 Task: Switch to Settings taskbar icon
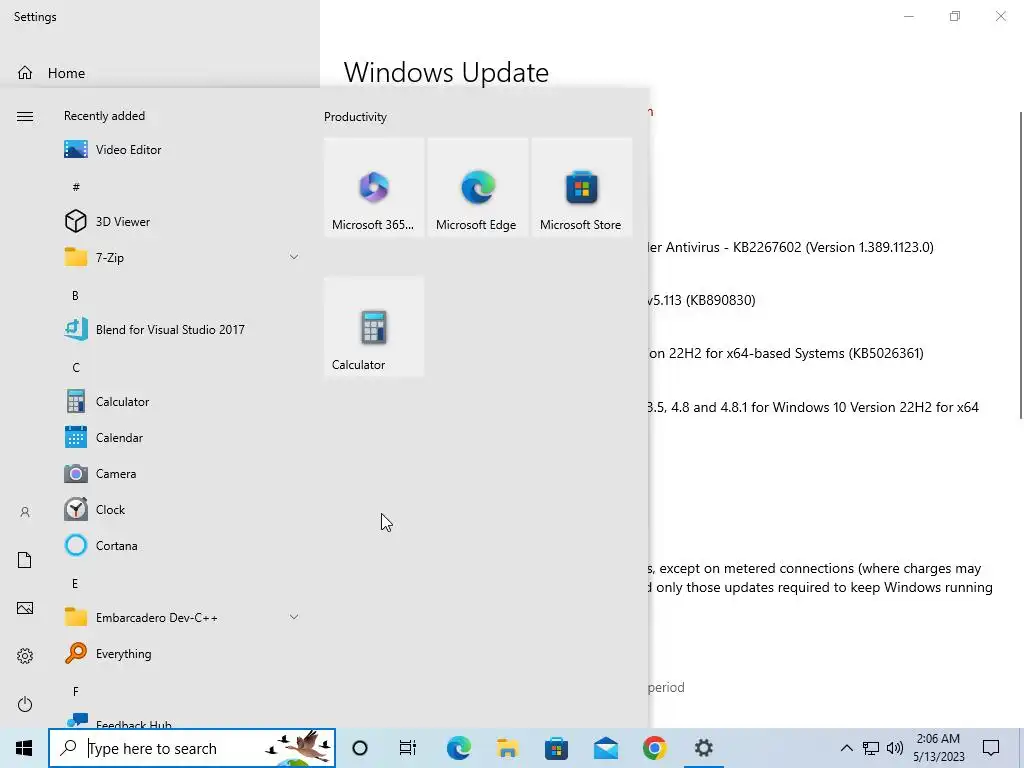click(703, 748)
